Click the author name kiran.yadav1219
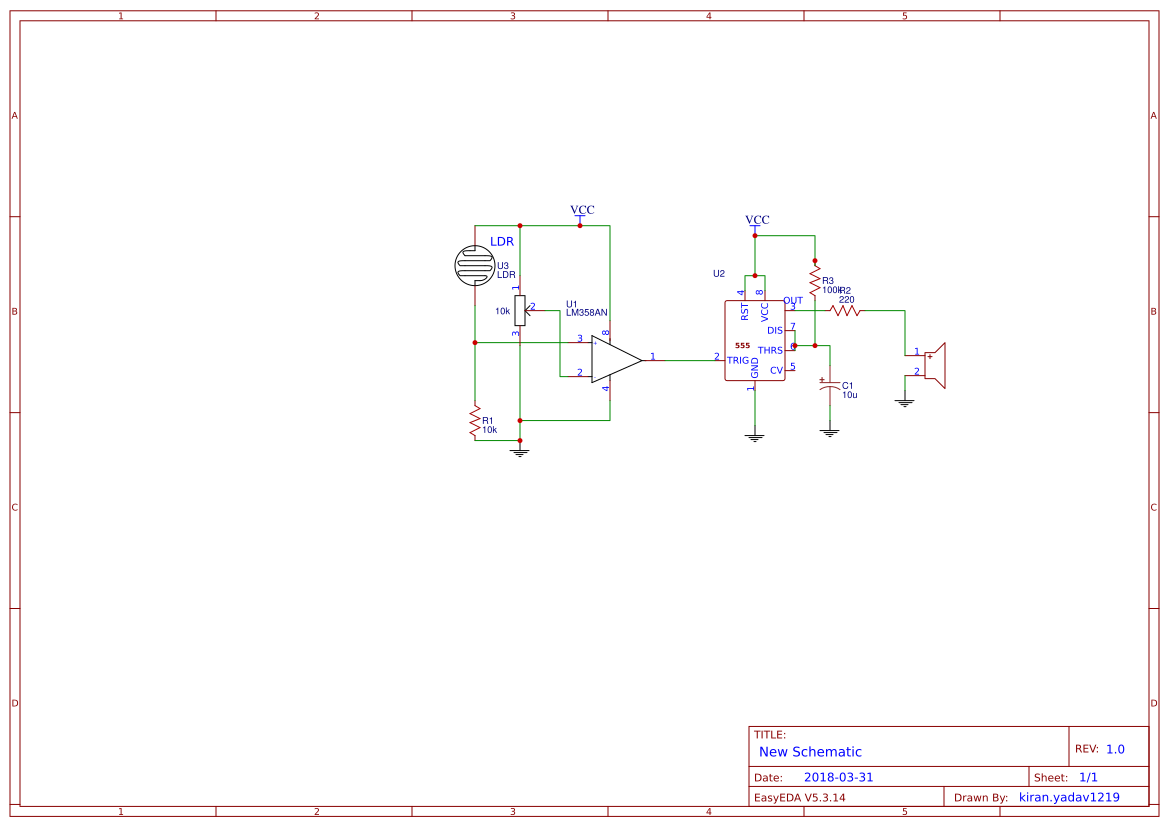 coord(1069,797)
